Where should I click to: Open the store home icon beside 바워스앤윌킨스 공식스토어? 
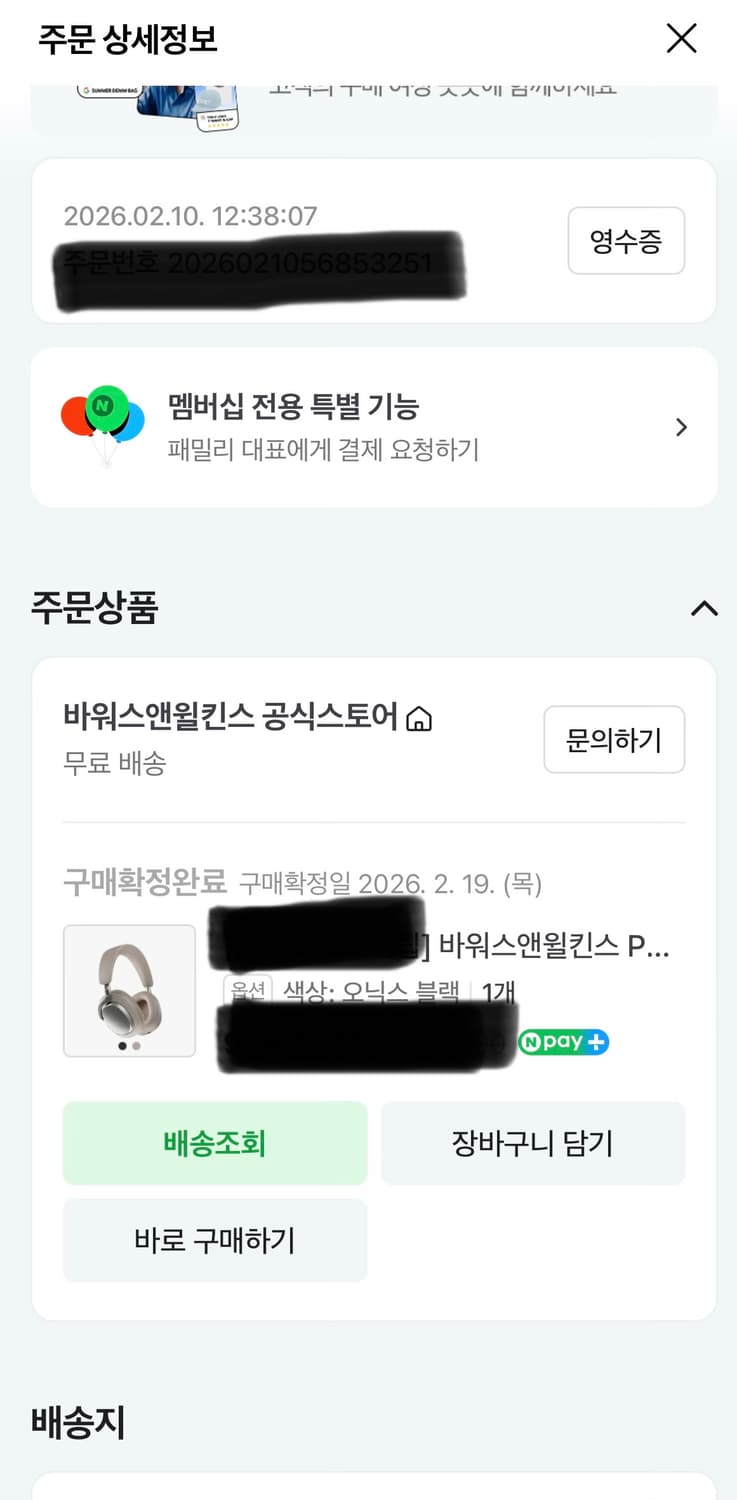(x=420, y=718)
